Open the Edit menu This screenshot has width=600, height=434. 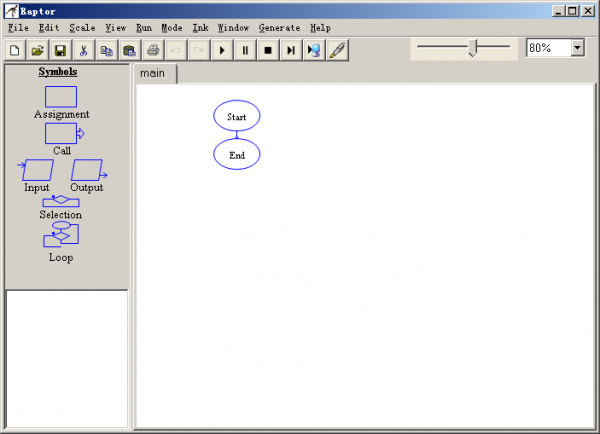[x=49, y=28]
